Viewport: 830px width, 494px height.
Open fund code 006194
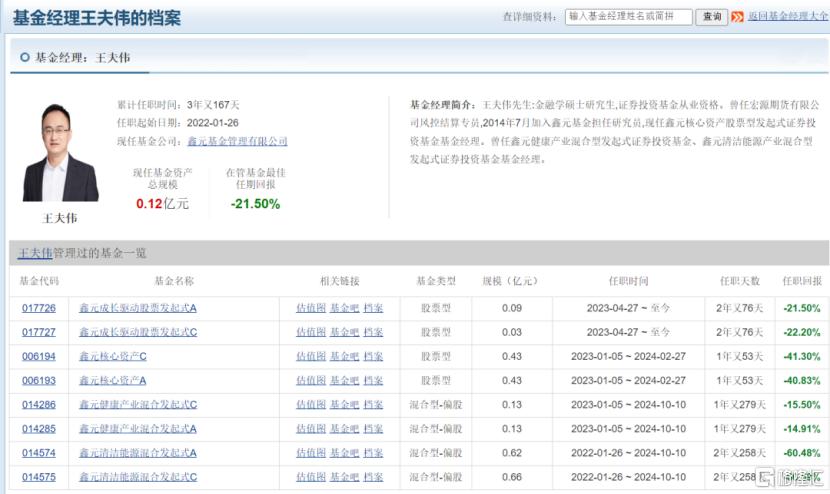[39, 356]
